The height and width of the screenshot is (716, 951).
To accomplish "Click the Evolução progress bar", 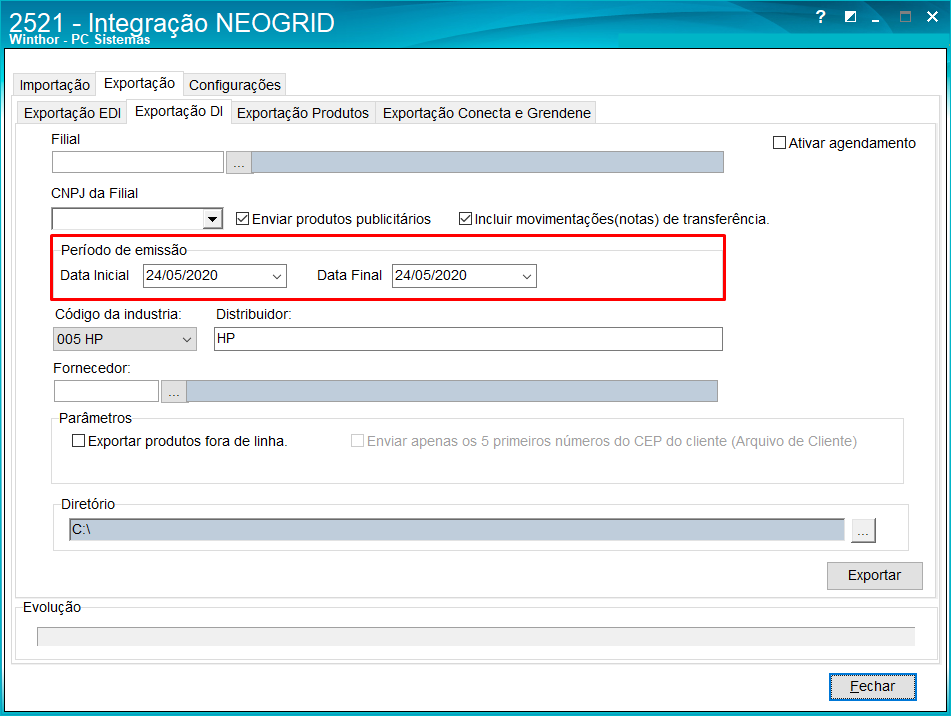I will click(x=476, y=637).
